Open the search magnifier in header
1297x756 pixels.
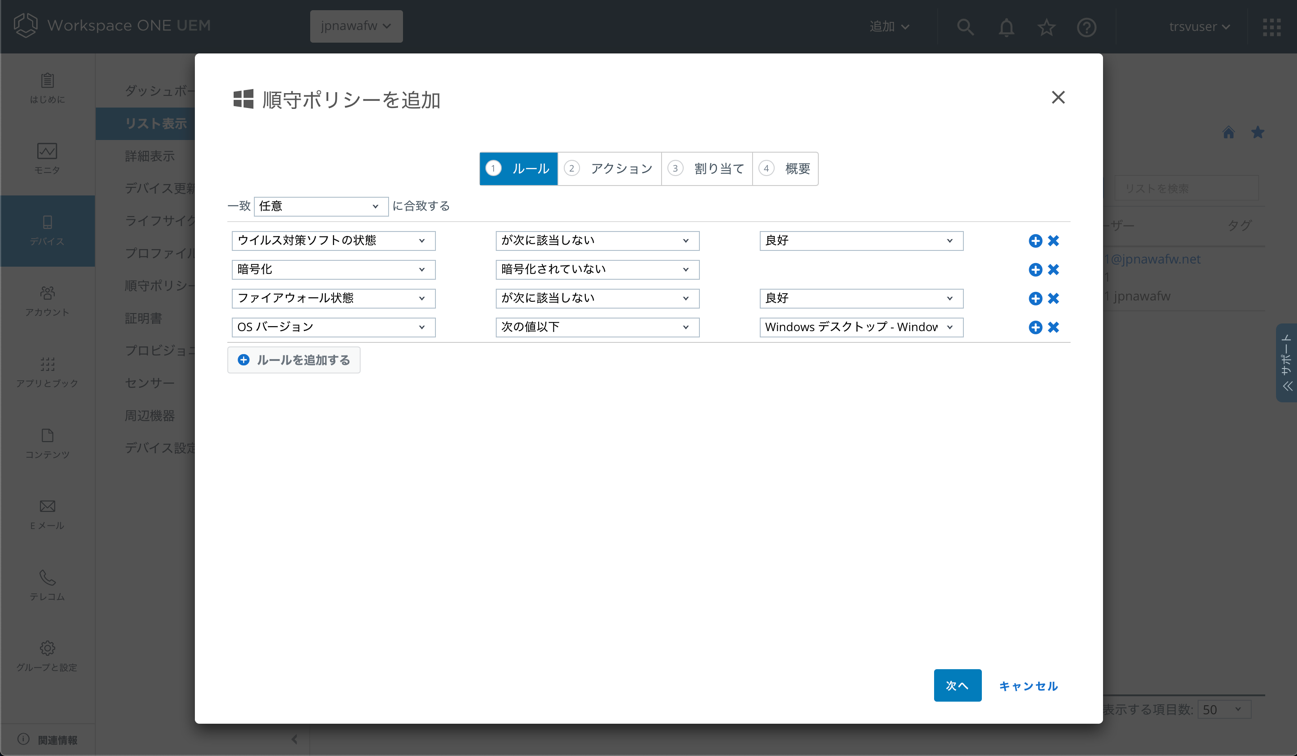[965, 27]
